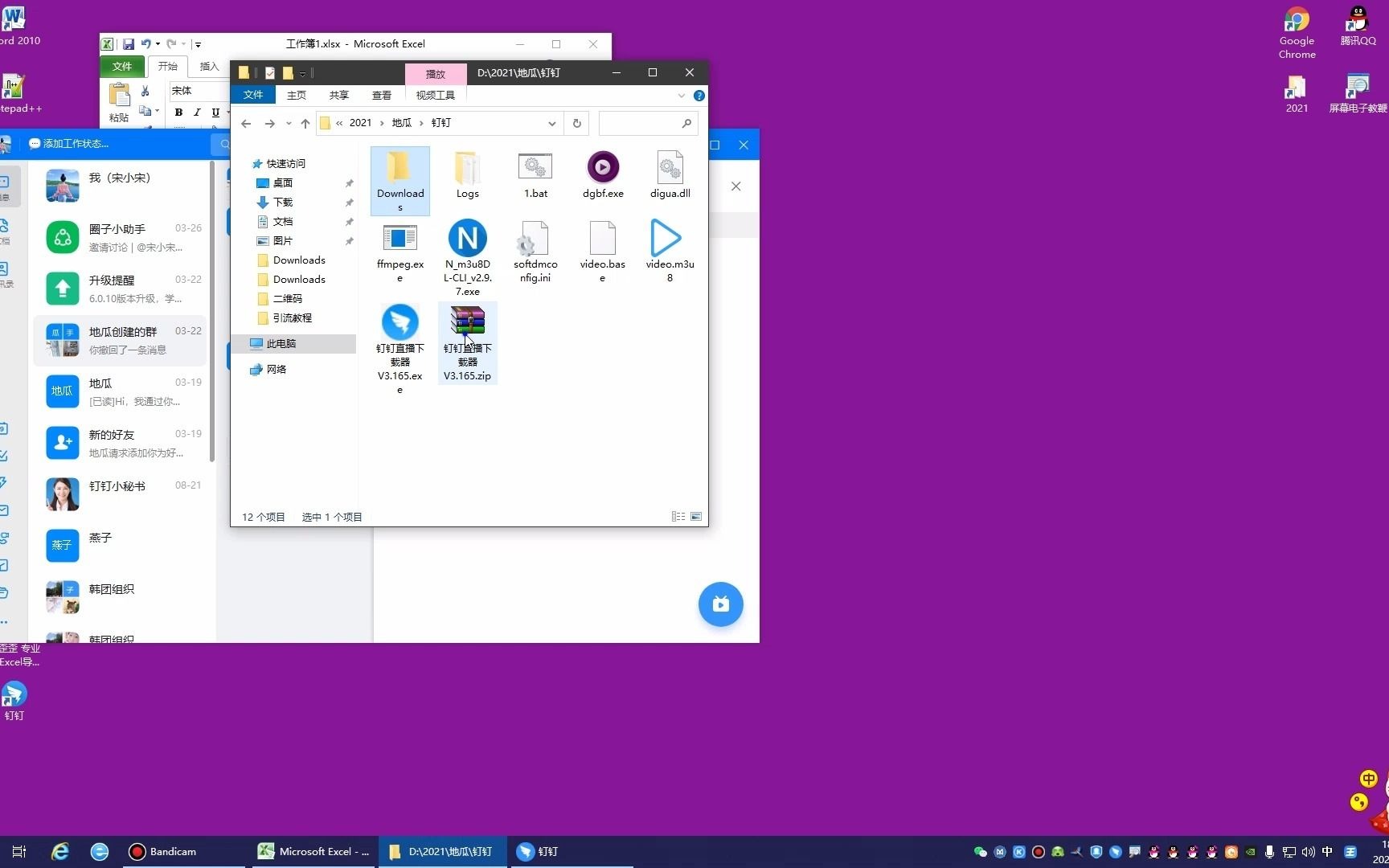Switch to 共享 ribbon tab
The height and width of the screenshot is (868, 1389).
339,95
